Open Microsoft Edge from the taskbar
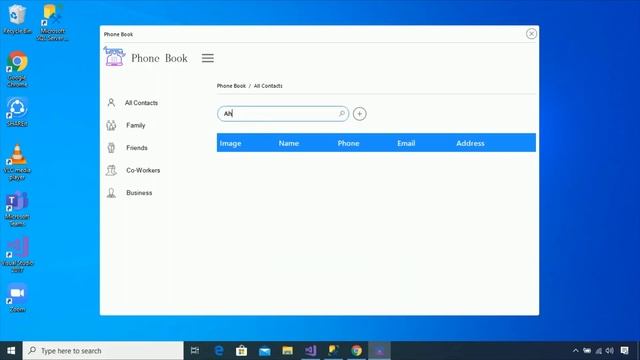 click(x=219, y=351)
